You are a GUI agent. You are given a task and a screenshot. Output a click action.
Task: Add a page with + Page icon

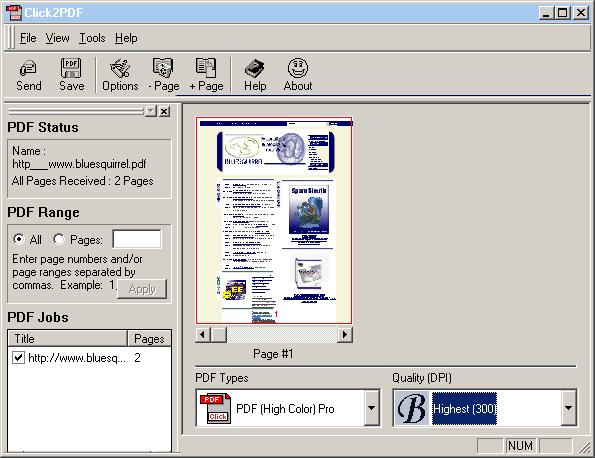[x=206, y=75]
